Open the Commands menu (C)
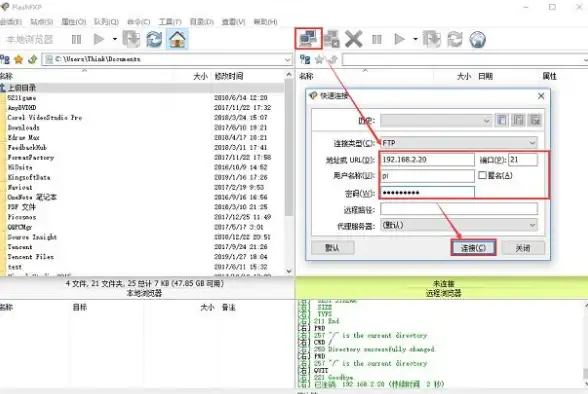Screen dimensions: 588x394 [139, 22]
